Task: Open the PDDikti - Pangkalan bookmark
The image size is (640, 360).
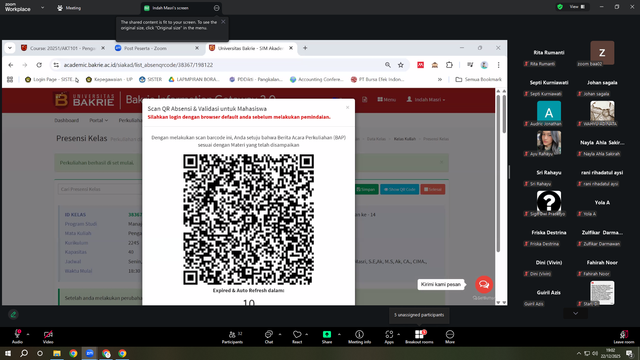Action: click(x=256, y=80)
